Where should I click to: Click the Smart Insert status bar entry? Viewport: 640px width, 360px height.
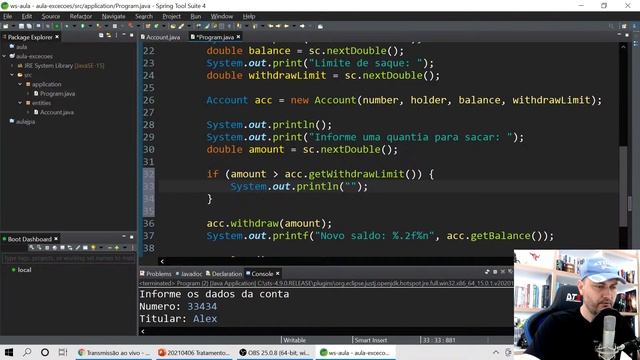371,340
